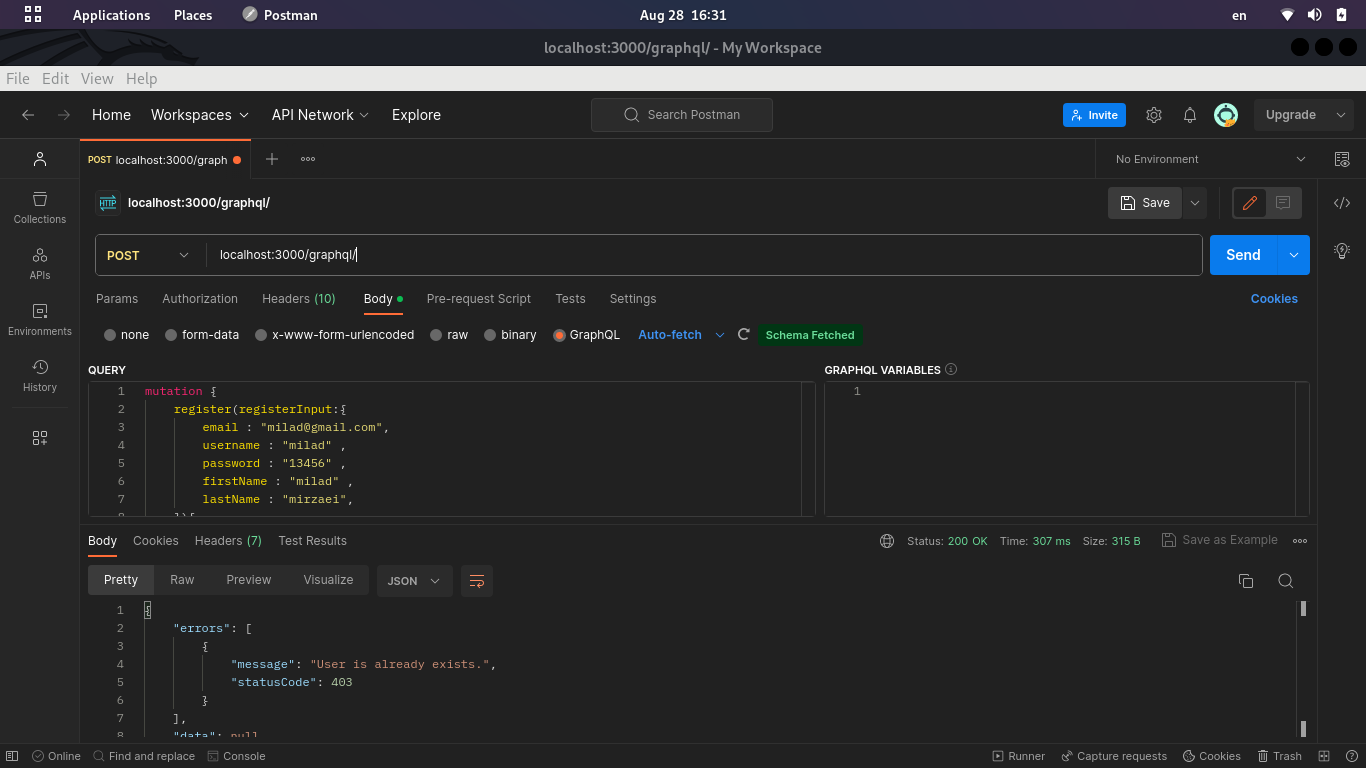Click the request URL field

pyautogui.click(x=703, y=255)
